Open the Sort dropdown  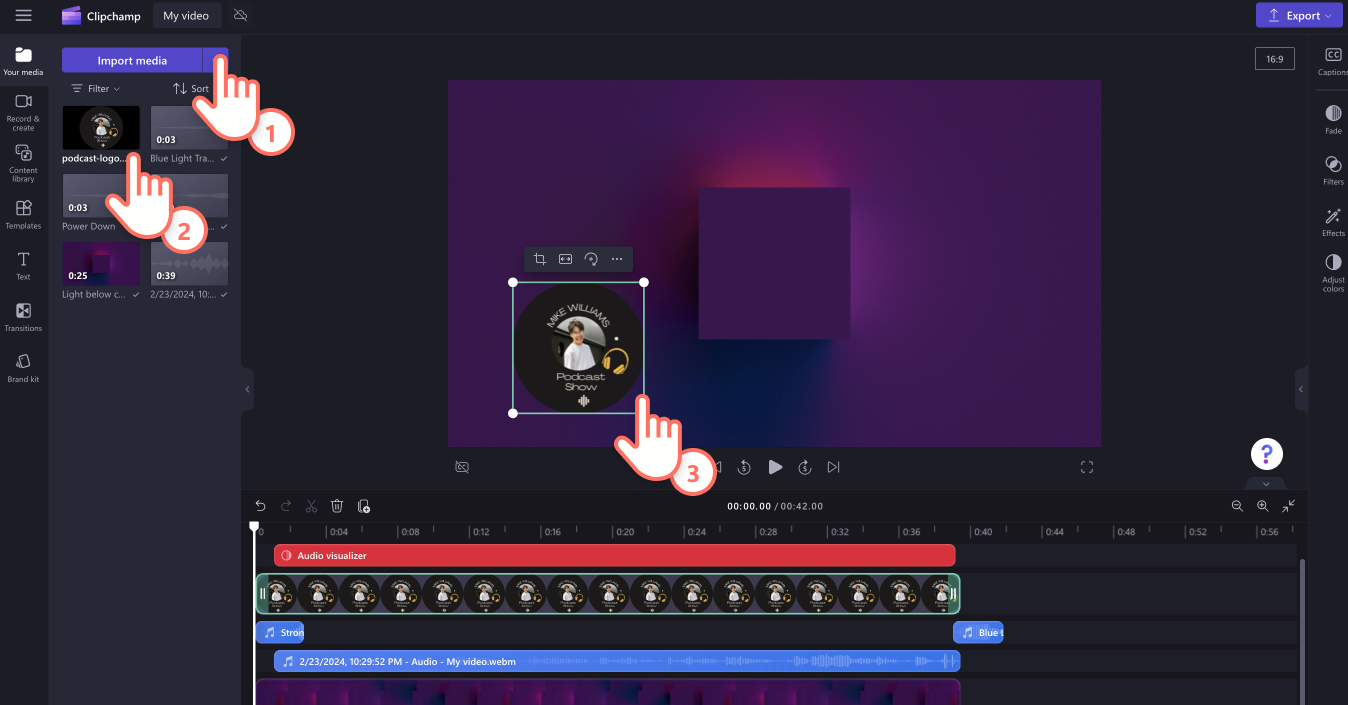[x=192, y=88]
